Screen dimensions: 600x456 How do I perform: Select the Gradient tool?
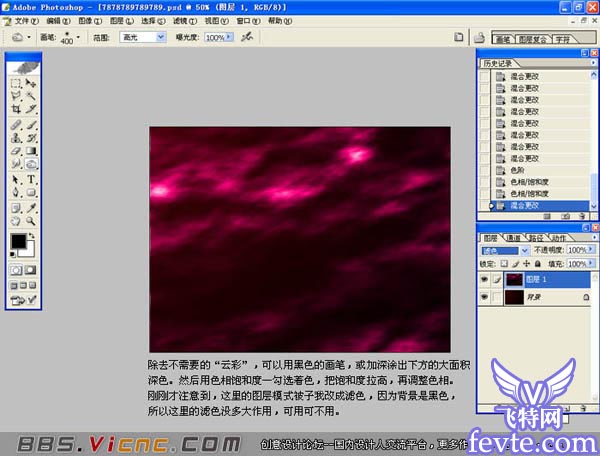point(31,151)
